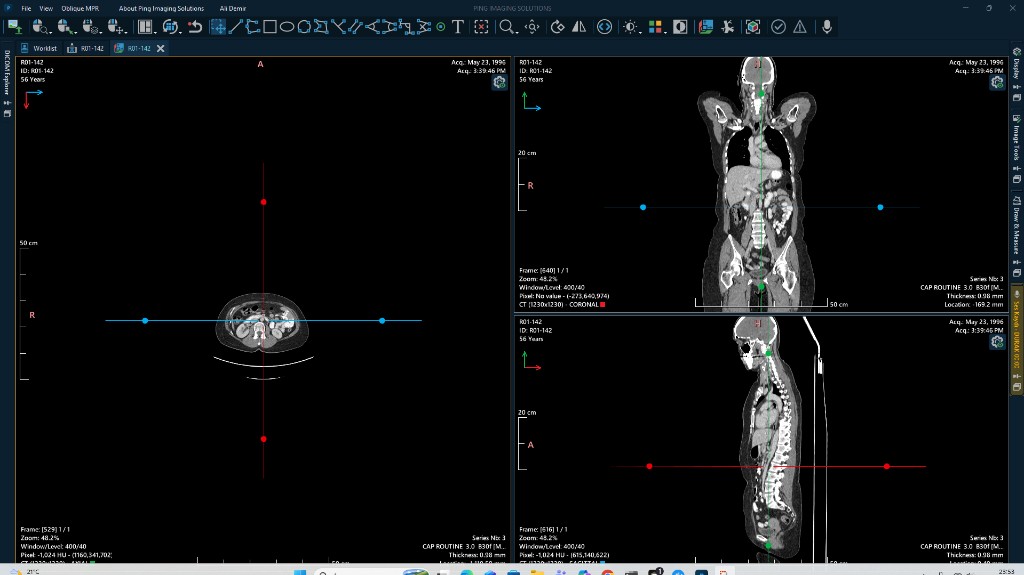Click right blue handle in coronal view

pos(880,207)
